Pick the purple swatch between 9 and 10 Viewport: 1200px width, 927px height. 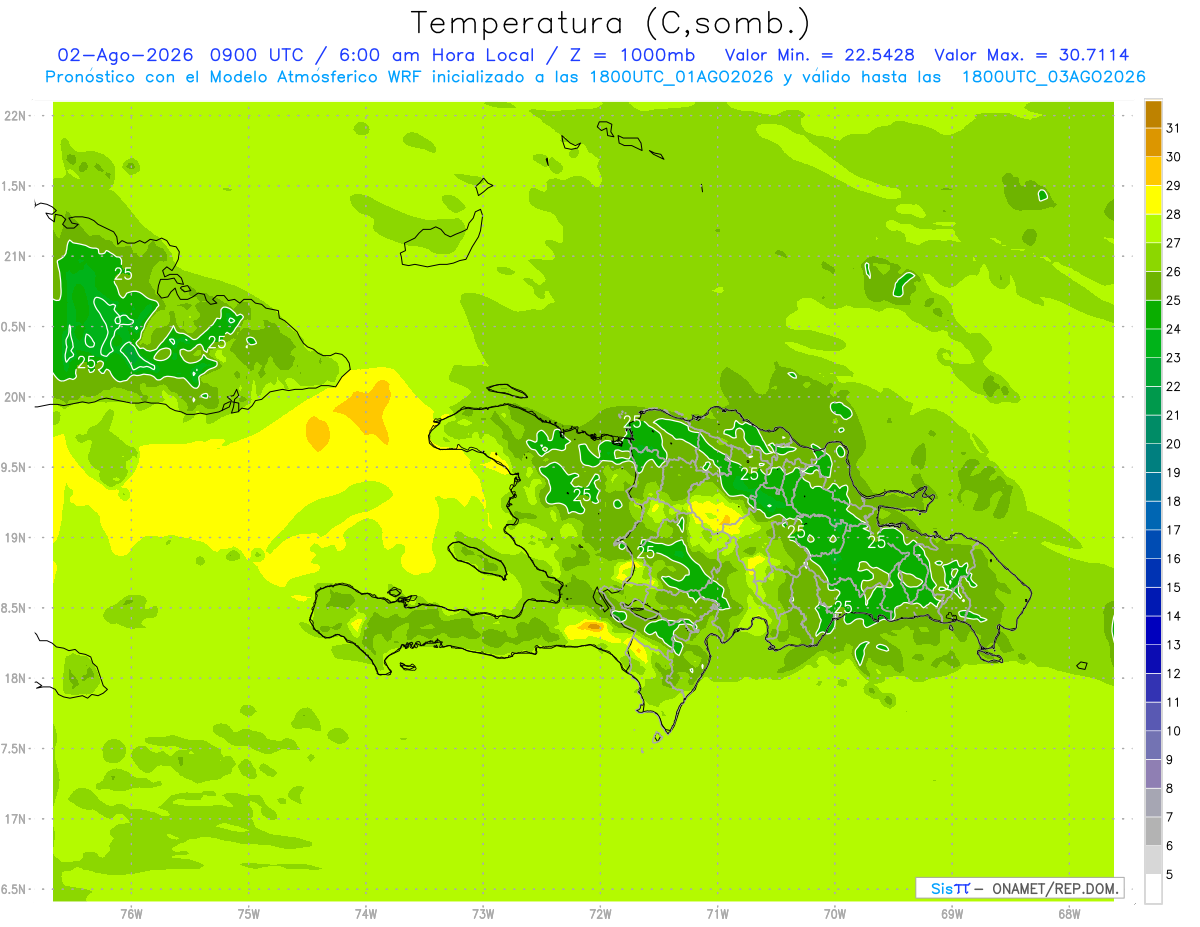[x=1154, y=745]
